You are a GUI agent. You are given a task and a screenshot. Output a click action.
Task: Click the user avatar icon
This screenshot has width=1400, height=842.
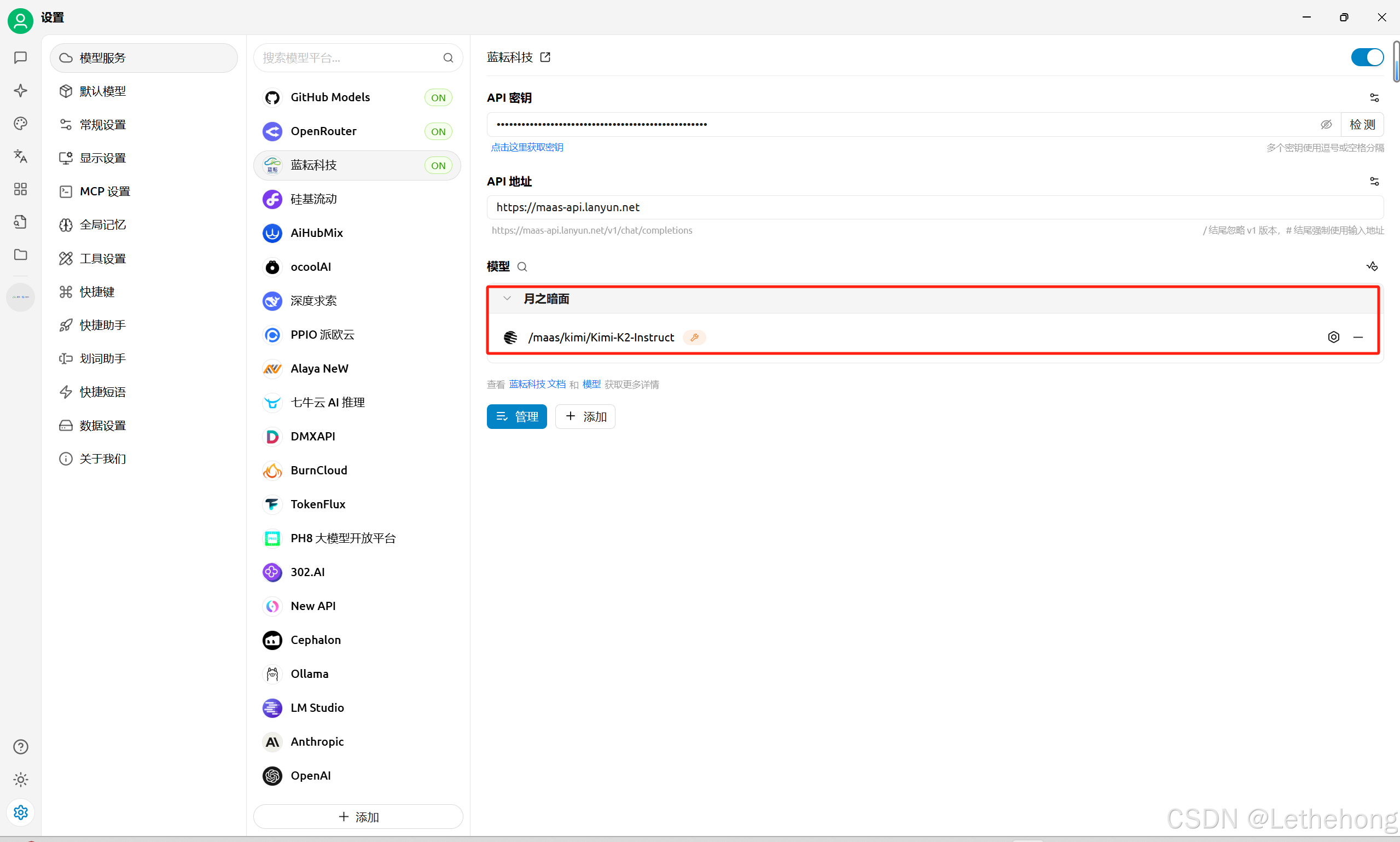pyautogui.click(x=20, y=20)
